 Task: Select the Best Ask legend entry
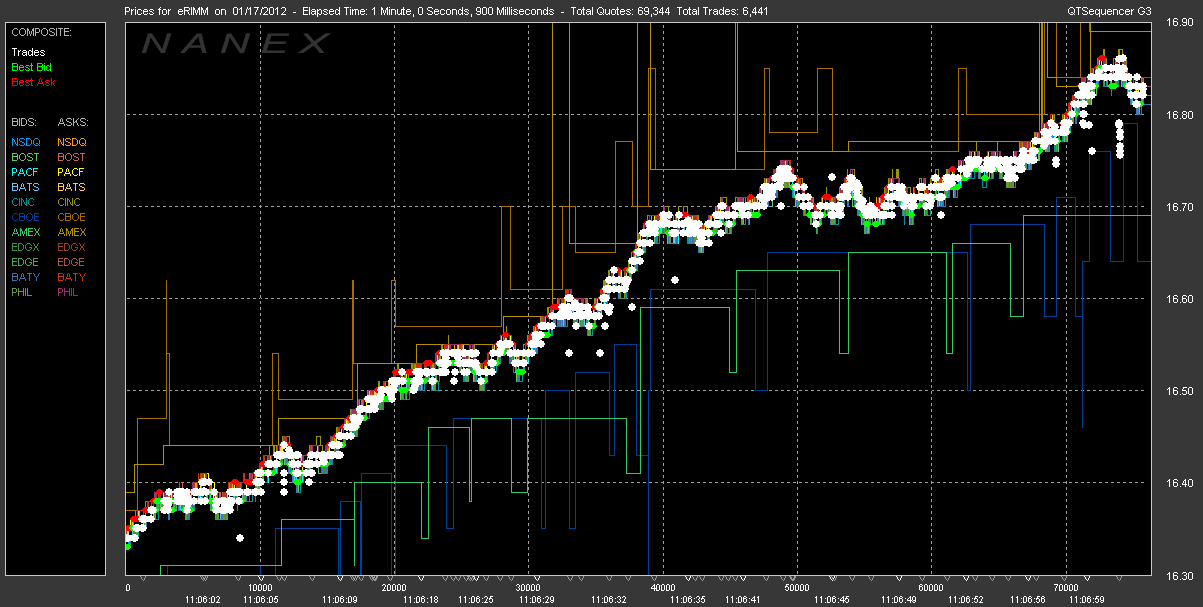[x=33, y=81]
